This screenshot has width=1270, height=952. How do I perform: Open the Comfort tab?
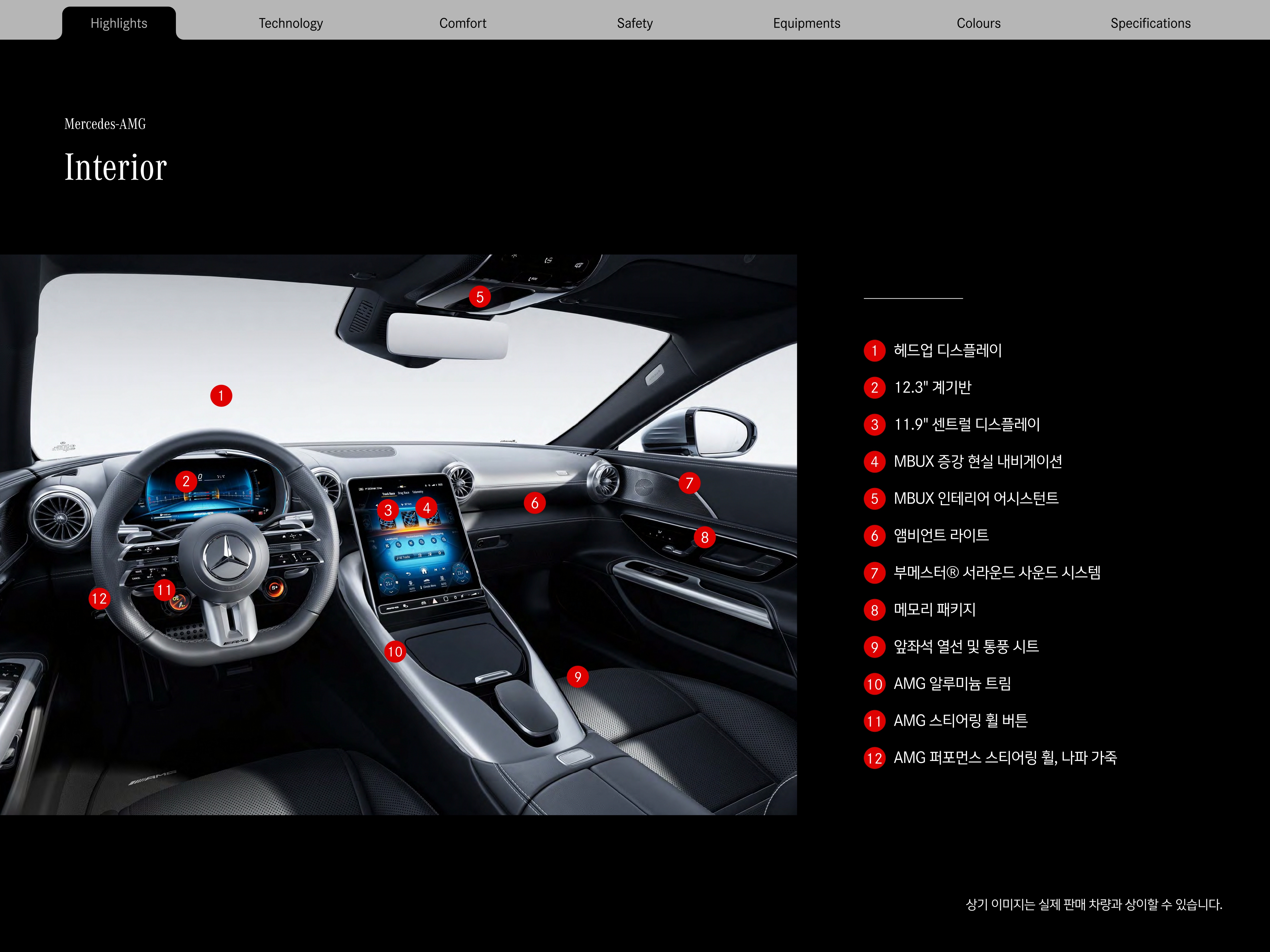click(x=462, y=23)
